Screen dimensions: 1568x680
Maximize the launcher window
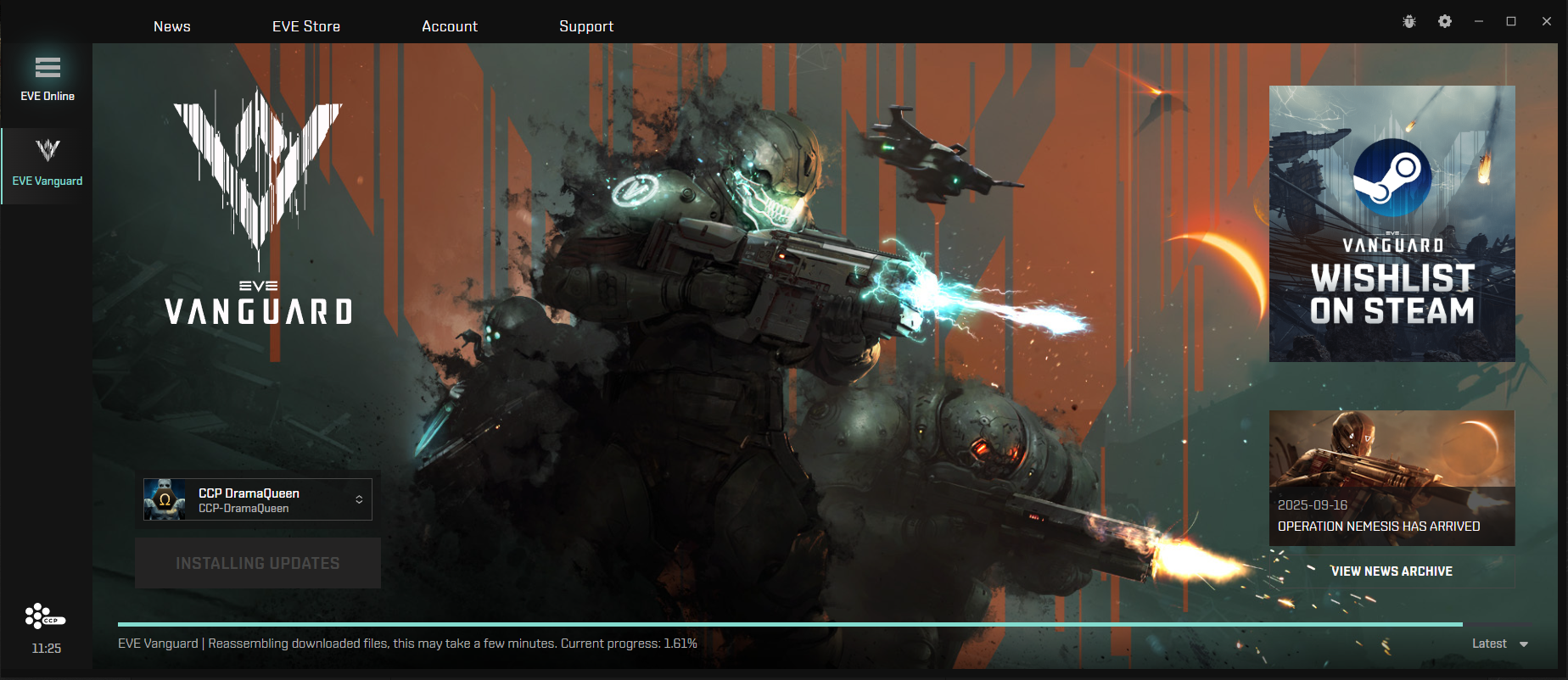click(x=1511, y=21)
